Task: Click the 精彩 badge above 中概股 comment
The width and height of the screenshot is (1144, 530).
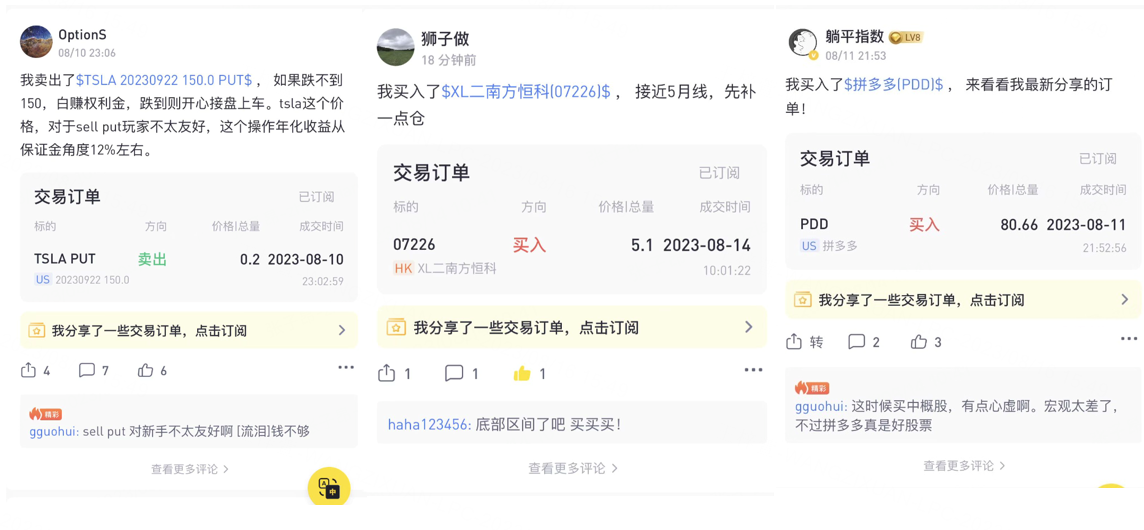Action: click(x=810, y=388)
